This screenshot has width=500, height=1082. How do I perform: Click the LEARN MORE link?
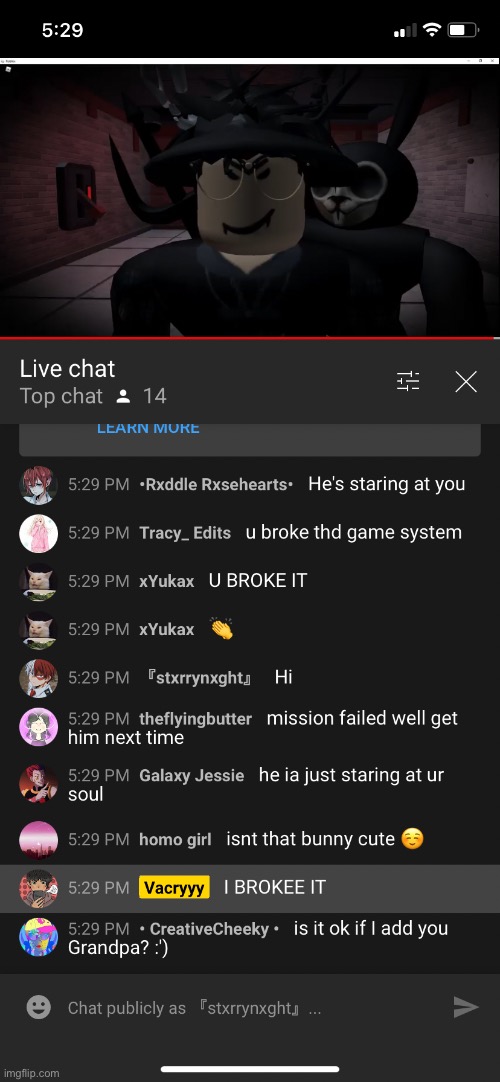[x=148, y=428]
